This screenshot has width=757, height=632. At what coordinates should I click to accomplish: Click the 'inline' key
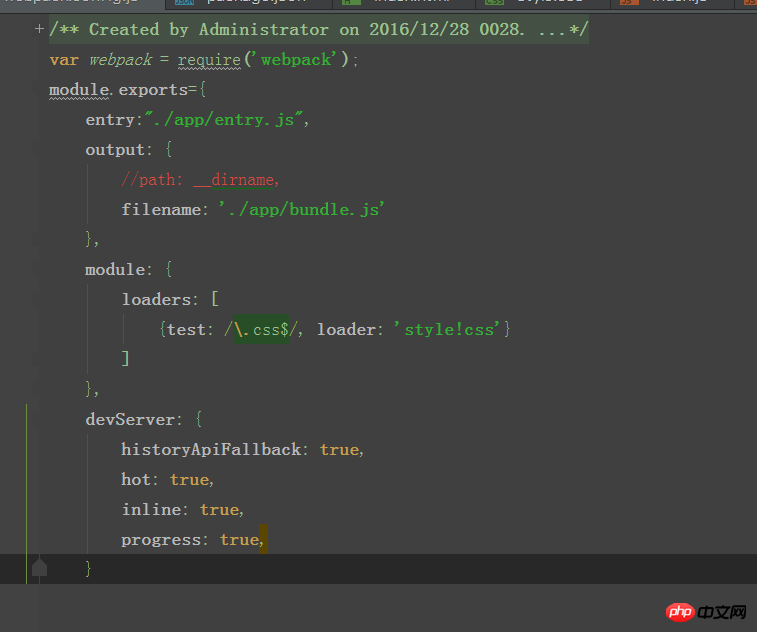152,509
